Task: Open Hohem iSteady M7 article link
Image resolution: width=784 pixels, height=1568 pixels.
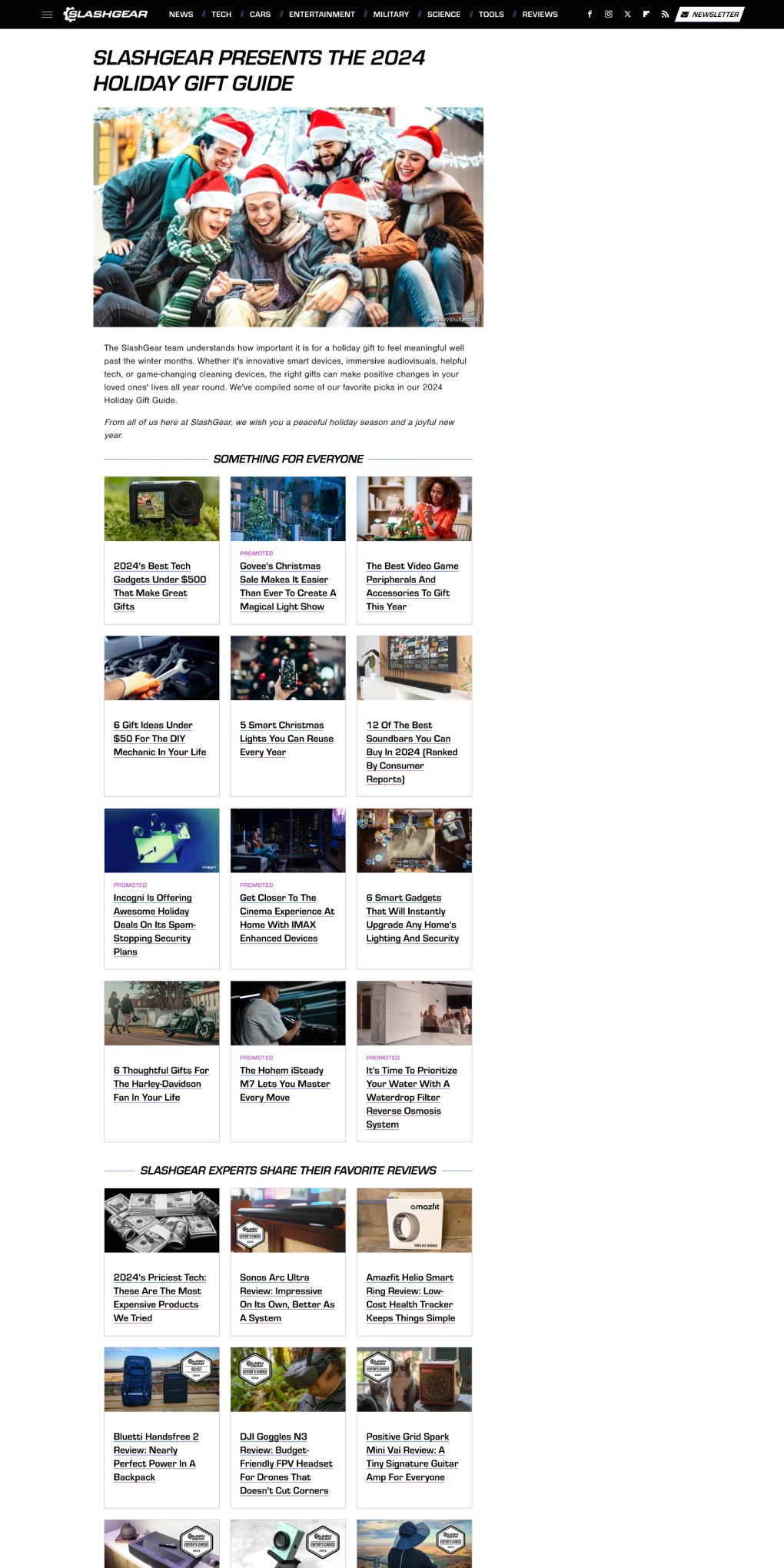Action: click(x=284, y=1084)
